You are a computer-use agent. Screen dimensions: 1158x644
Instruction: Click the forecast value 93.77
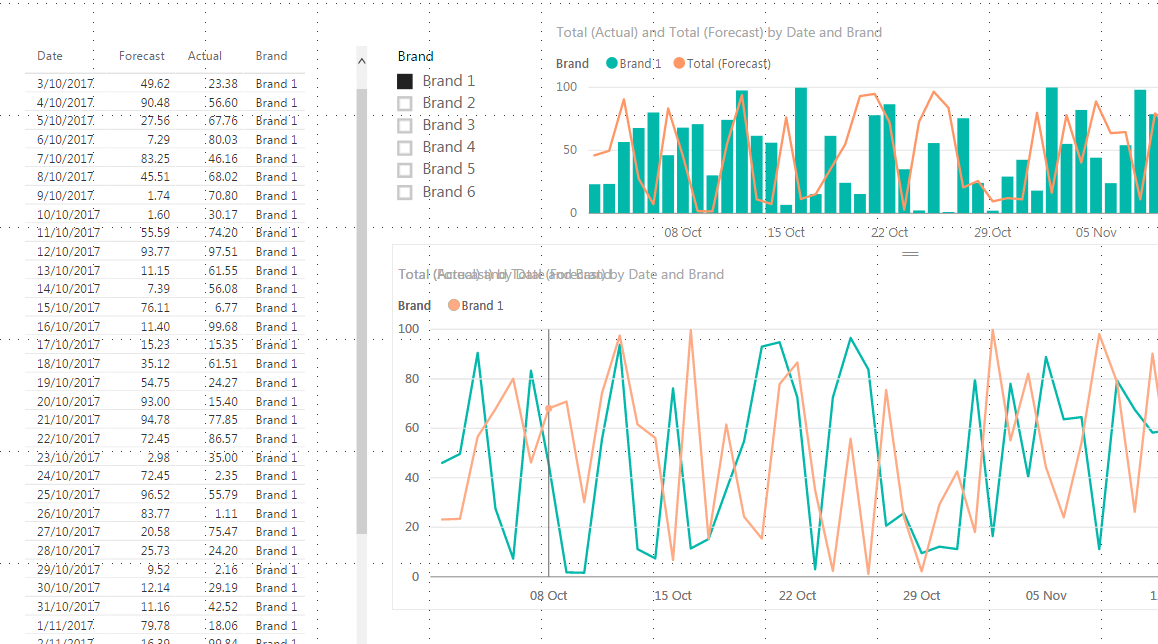click(155, 252)
